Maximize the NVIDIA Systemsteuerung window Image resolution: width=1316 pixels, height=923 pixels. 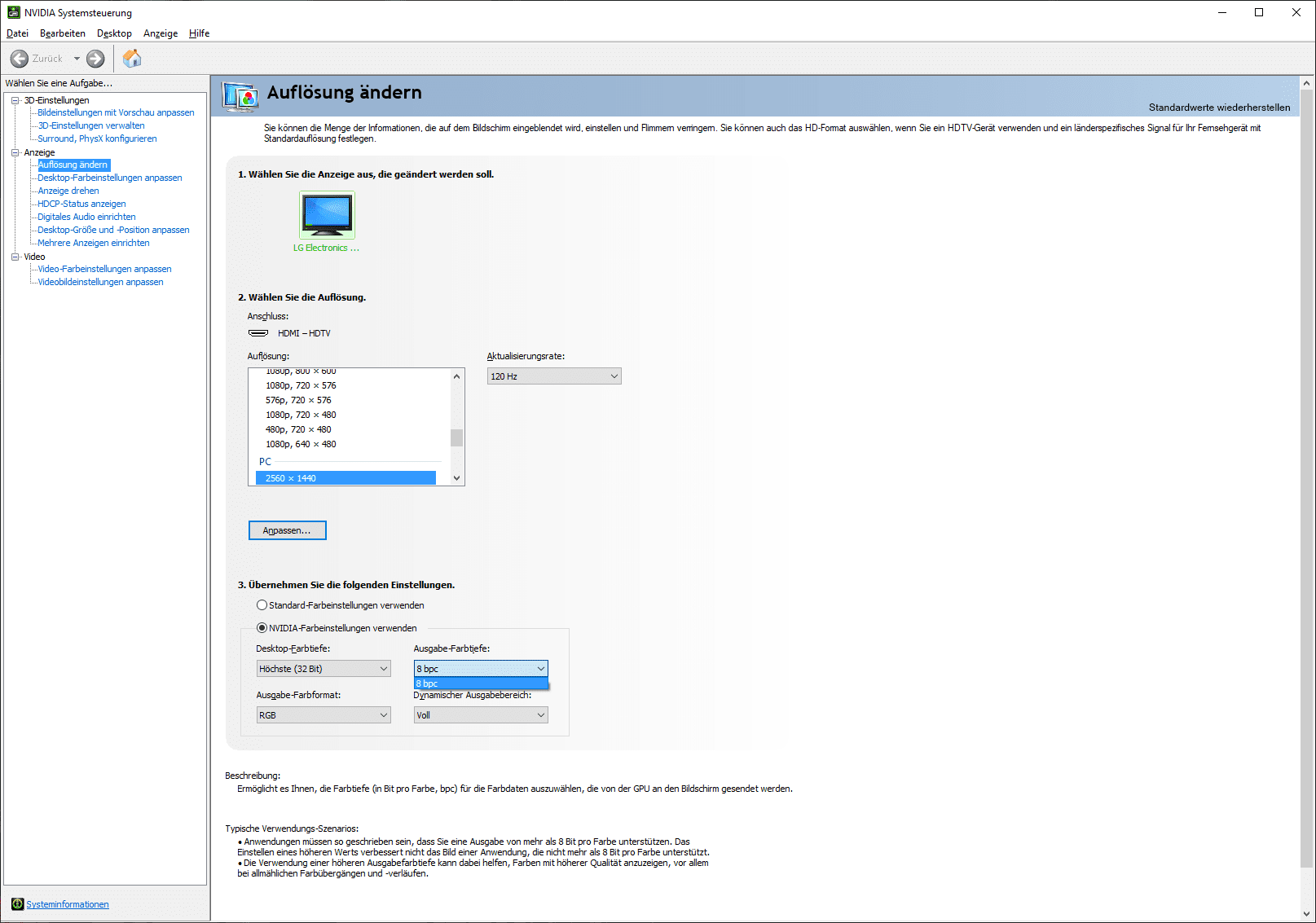tap(1259, 12)
